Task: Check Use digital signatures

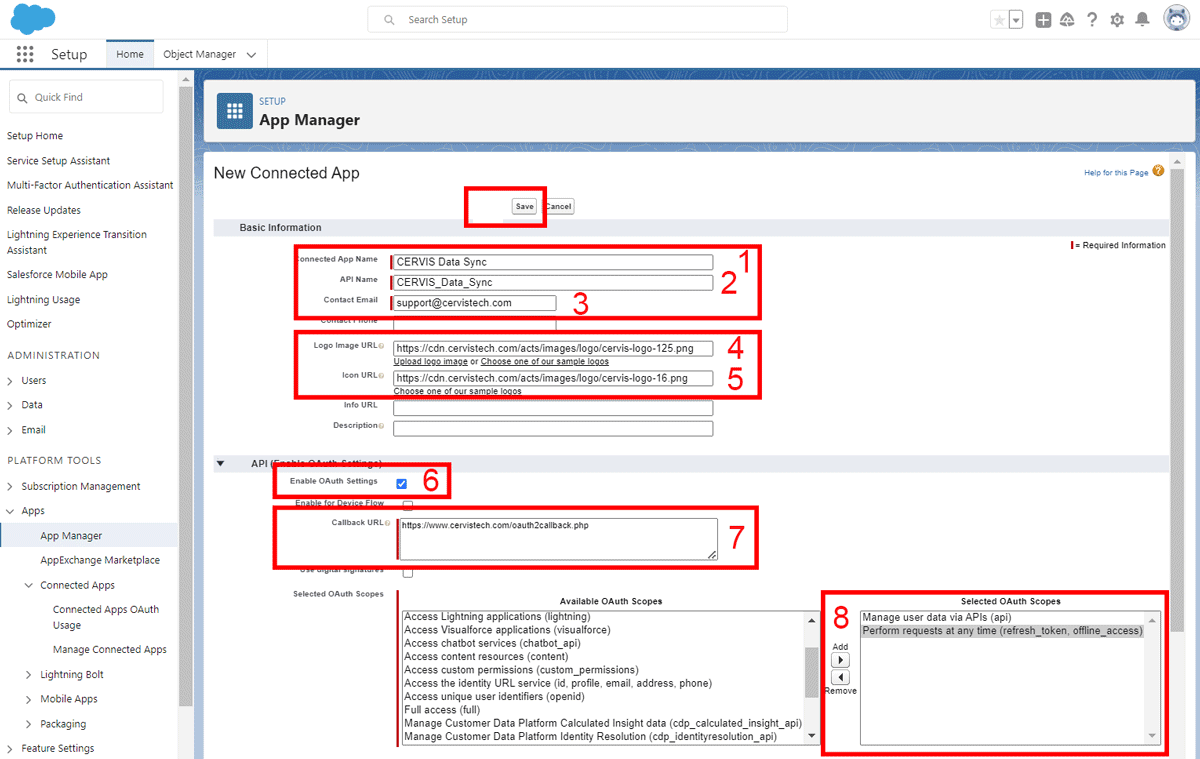Action: [407, 572]
